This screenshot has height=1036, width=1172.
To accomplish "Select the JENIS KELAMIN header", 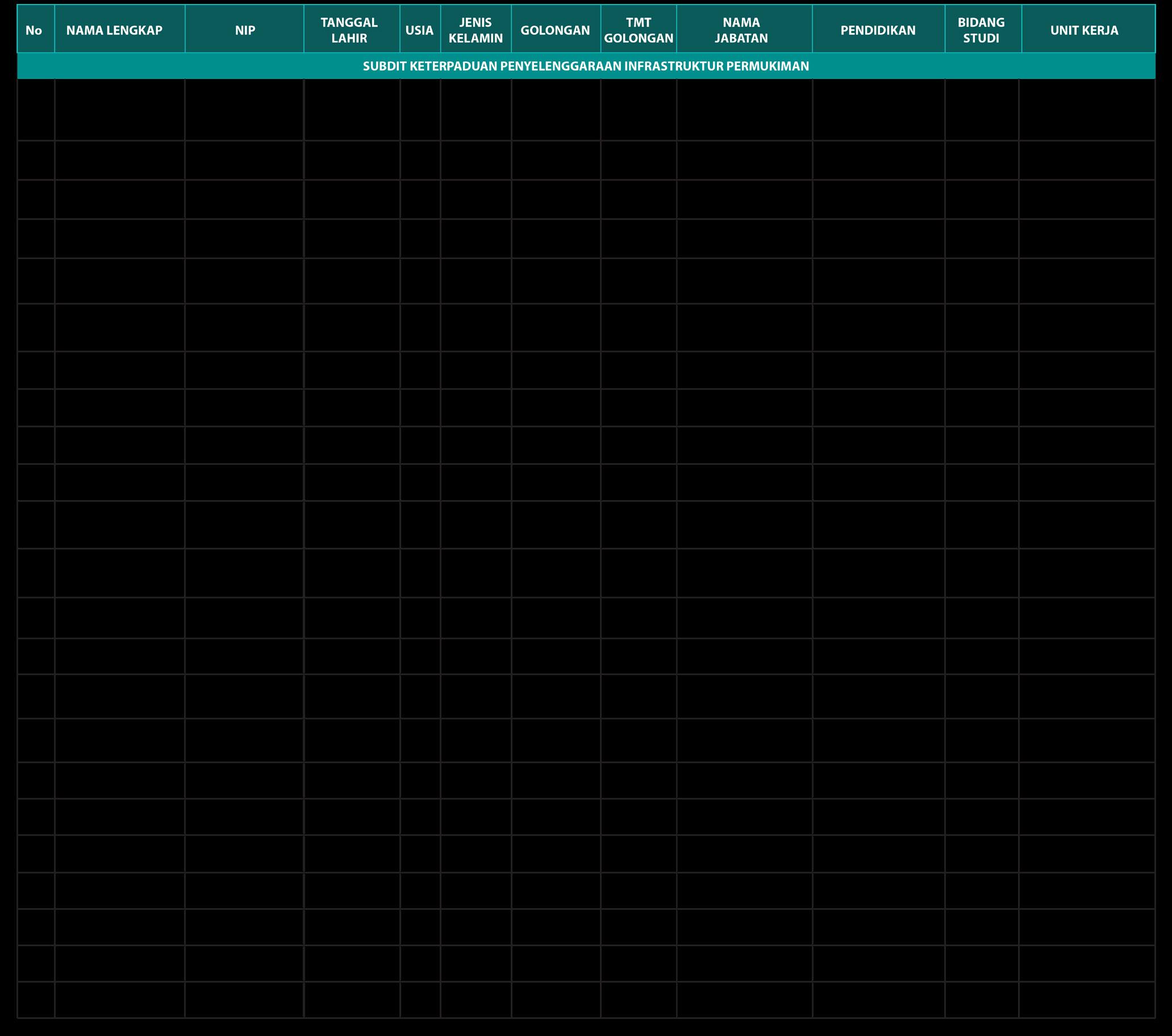I will coord(476,29).
